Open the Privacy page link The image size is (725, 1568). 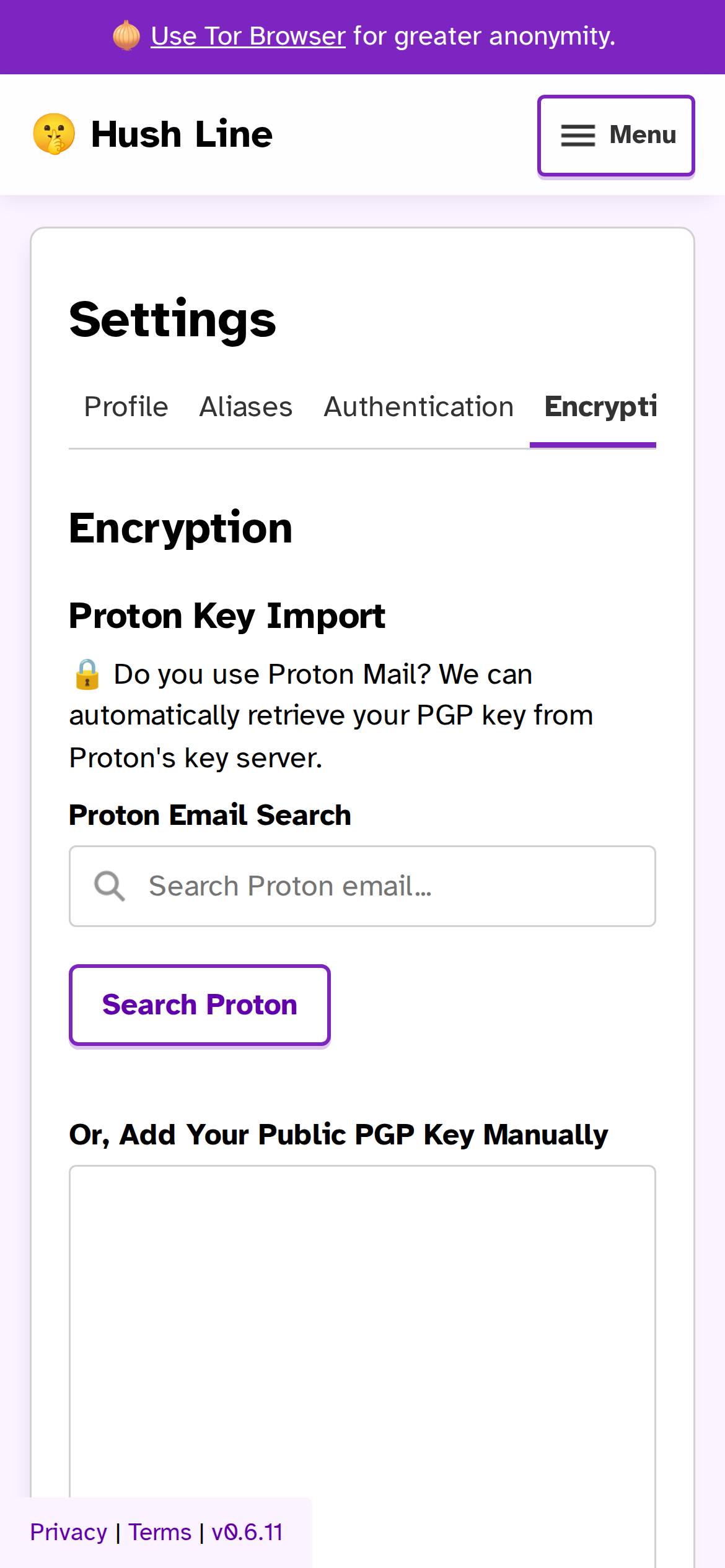68,1533
